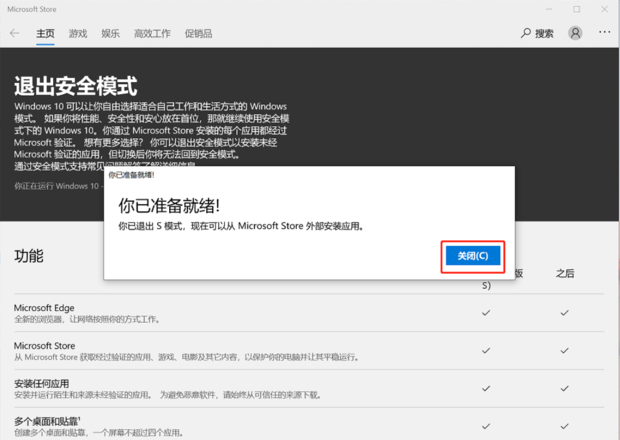Image resolution: width=620 pixels, height=440 pixels.
Task: Click the back arrow in the Store header
Action: (15, 33)
